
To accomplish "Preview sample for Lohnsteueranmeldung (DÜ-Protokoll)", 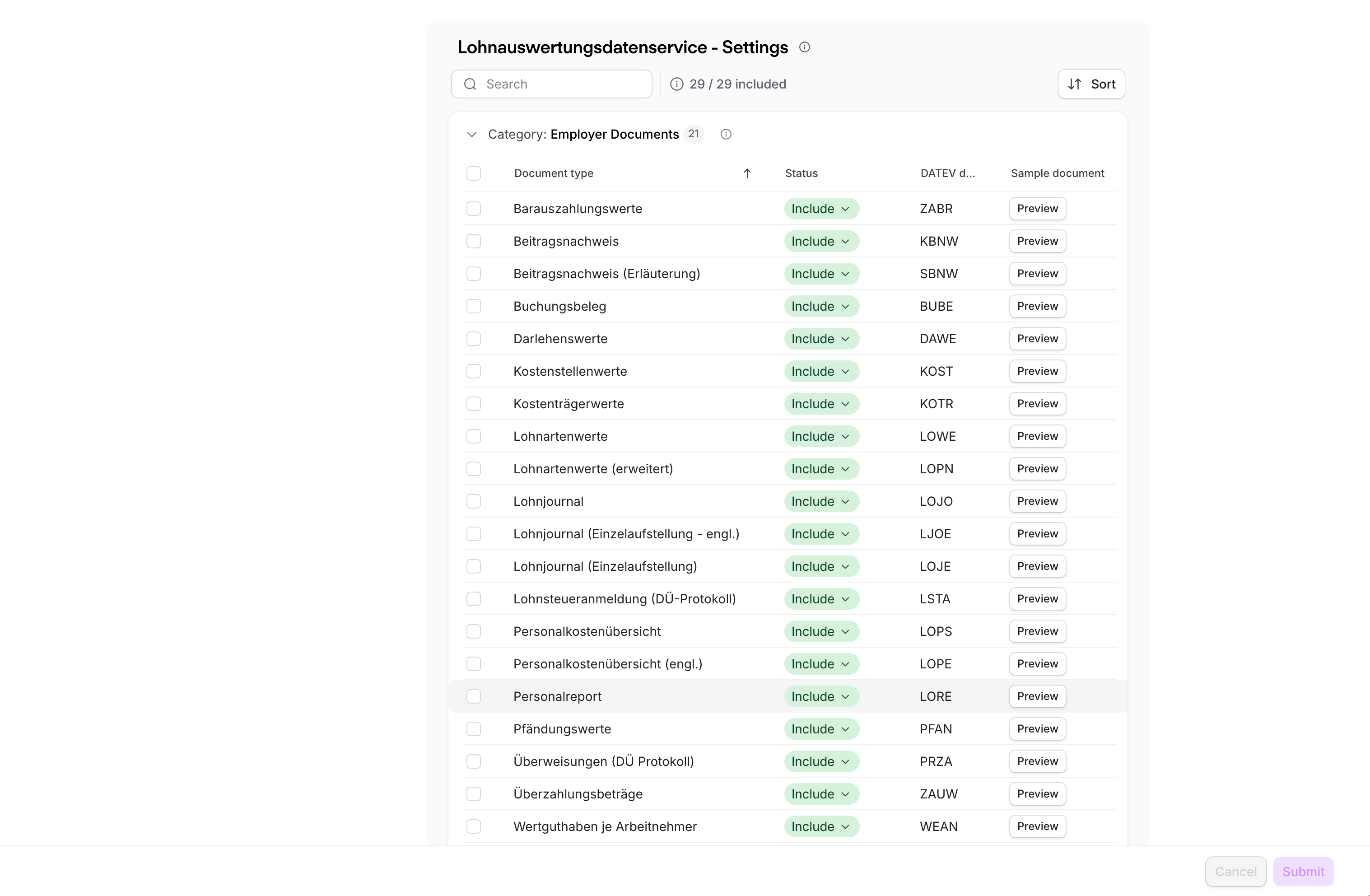I will (x=1037, y=599).
